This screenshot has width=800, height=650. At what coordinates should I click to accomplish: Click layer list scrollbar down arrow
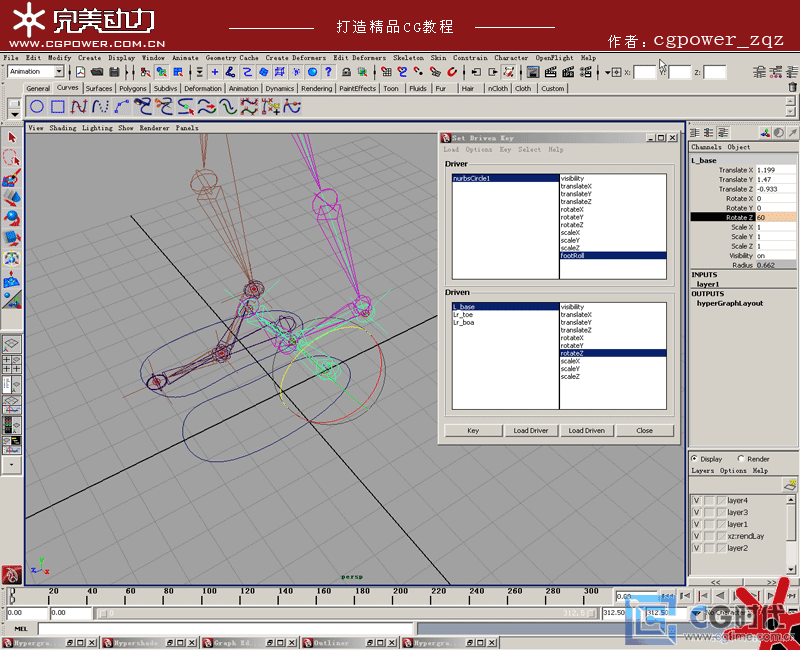pos(791,569)
